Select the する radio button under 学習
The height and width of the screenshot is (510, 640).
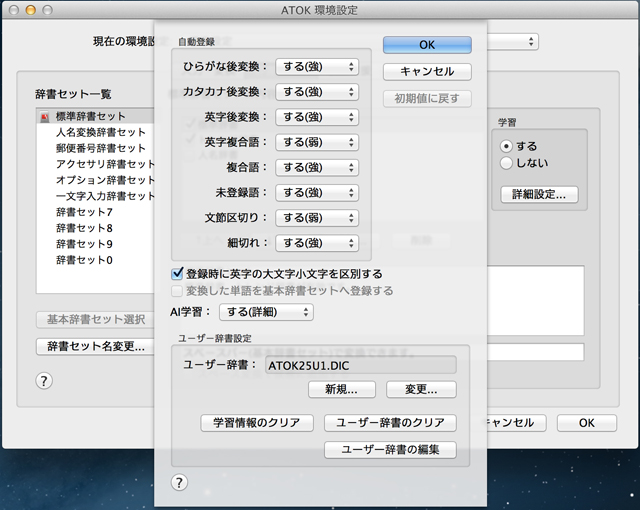point(506,146)
